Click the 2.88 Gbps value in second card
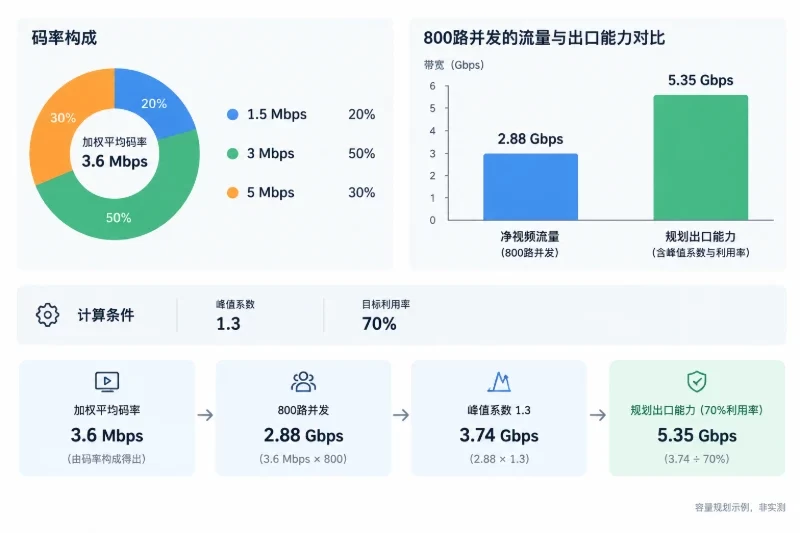800x533 pixels. (304, 436)
